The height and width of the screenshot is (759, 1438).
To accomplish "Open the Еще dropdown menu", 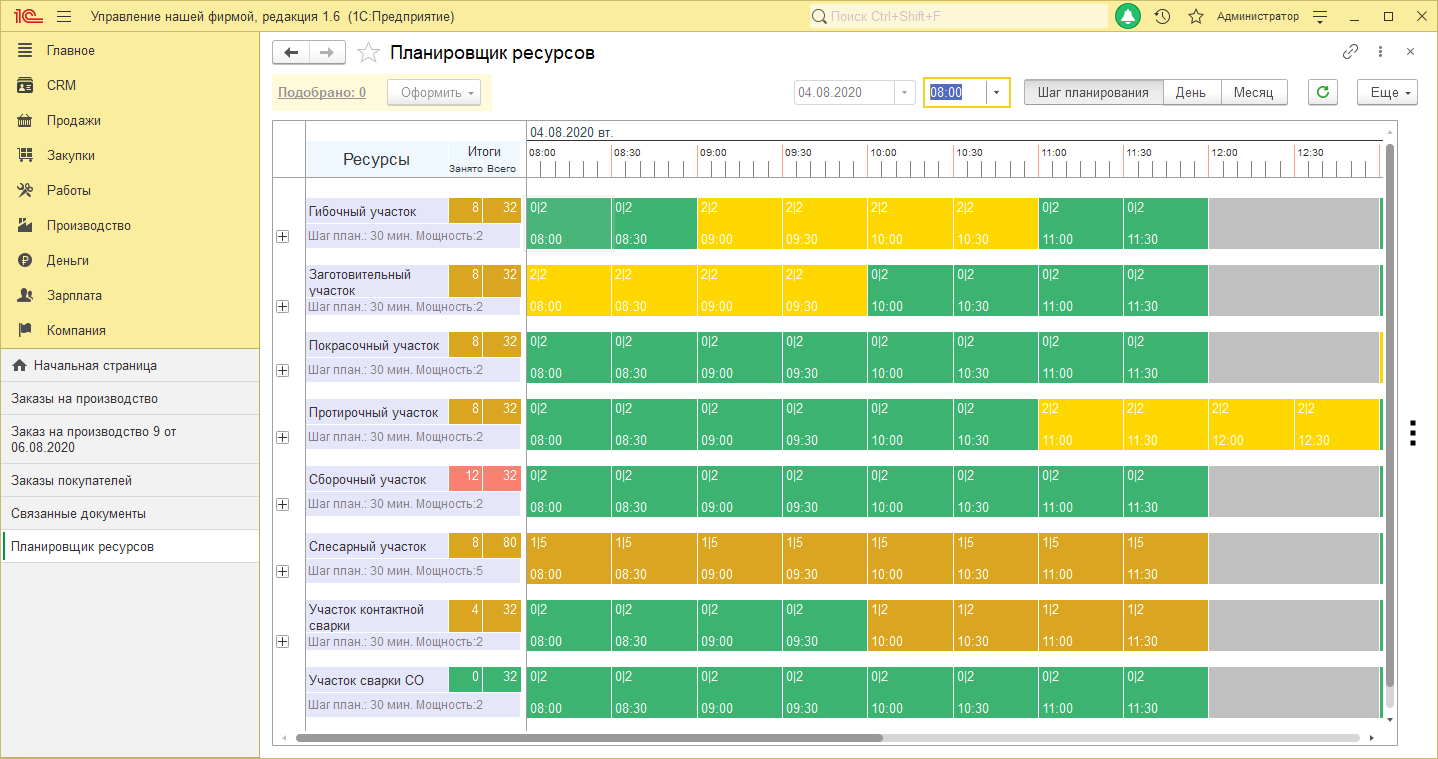I will pyautogui.click(x=1387, y=92).
